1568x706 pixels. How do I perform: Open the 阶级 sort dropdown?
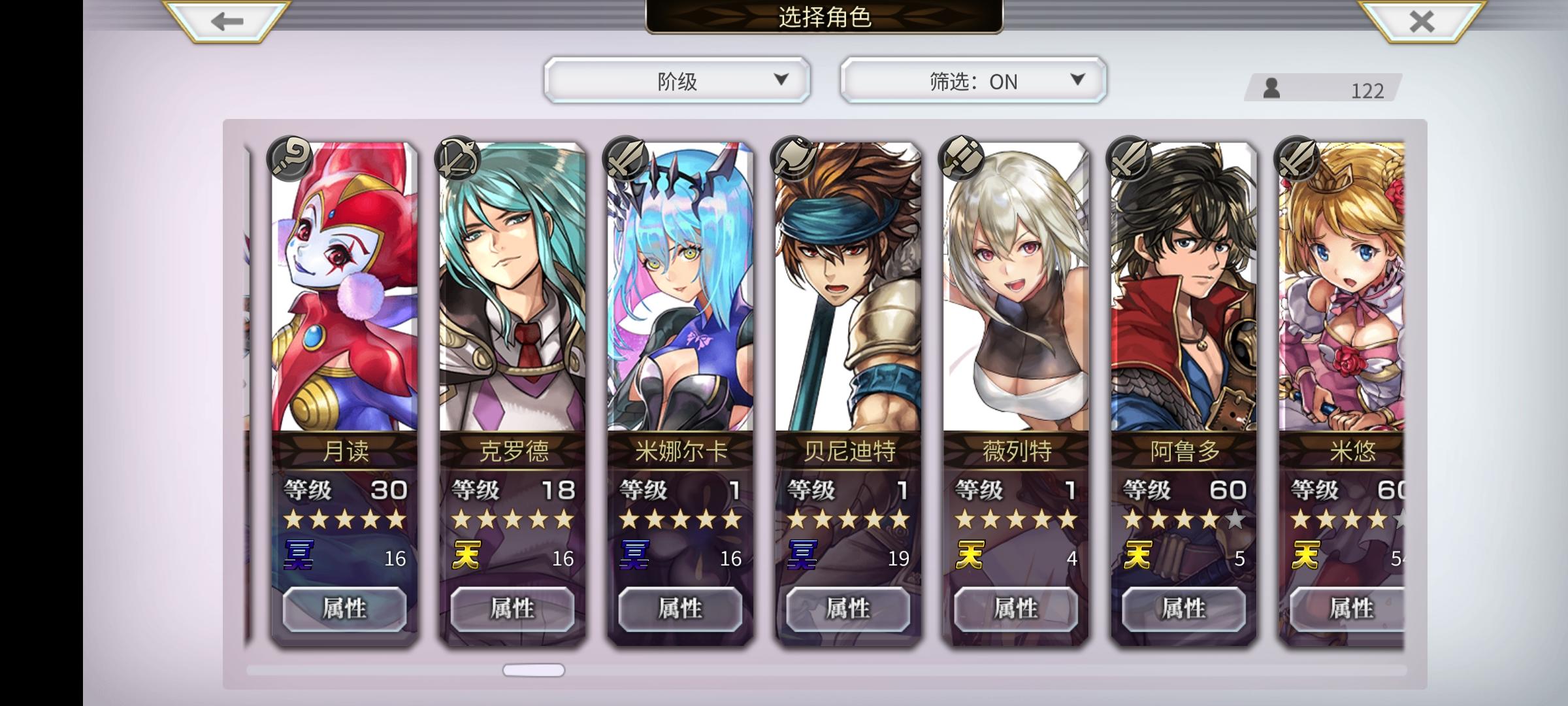click(677, 80)
